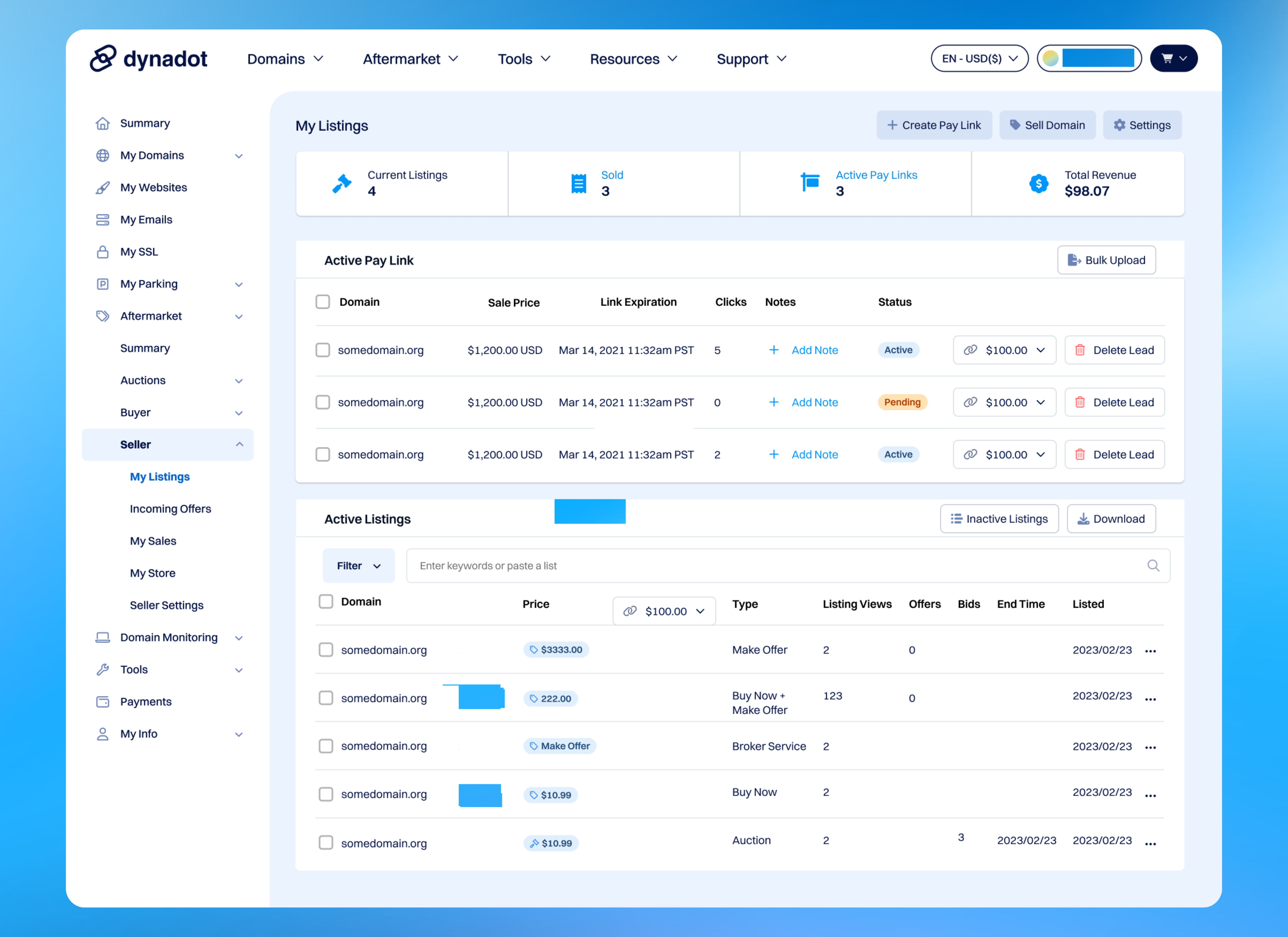Screen dimensions: 1288x937
Task: Open three-dots menu for Buy Now listing
Action: [x=1151, y=796]
